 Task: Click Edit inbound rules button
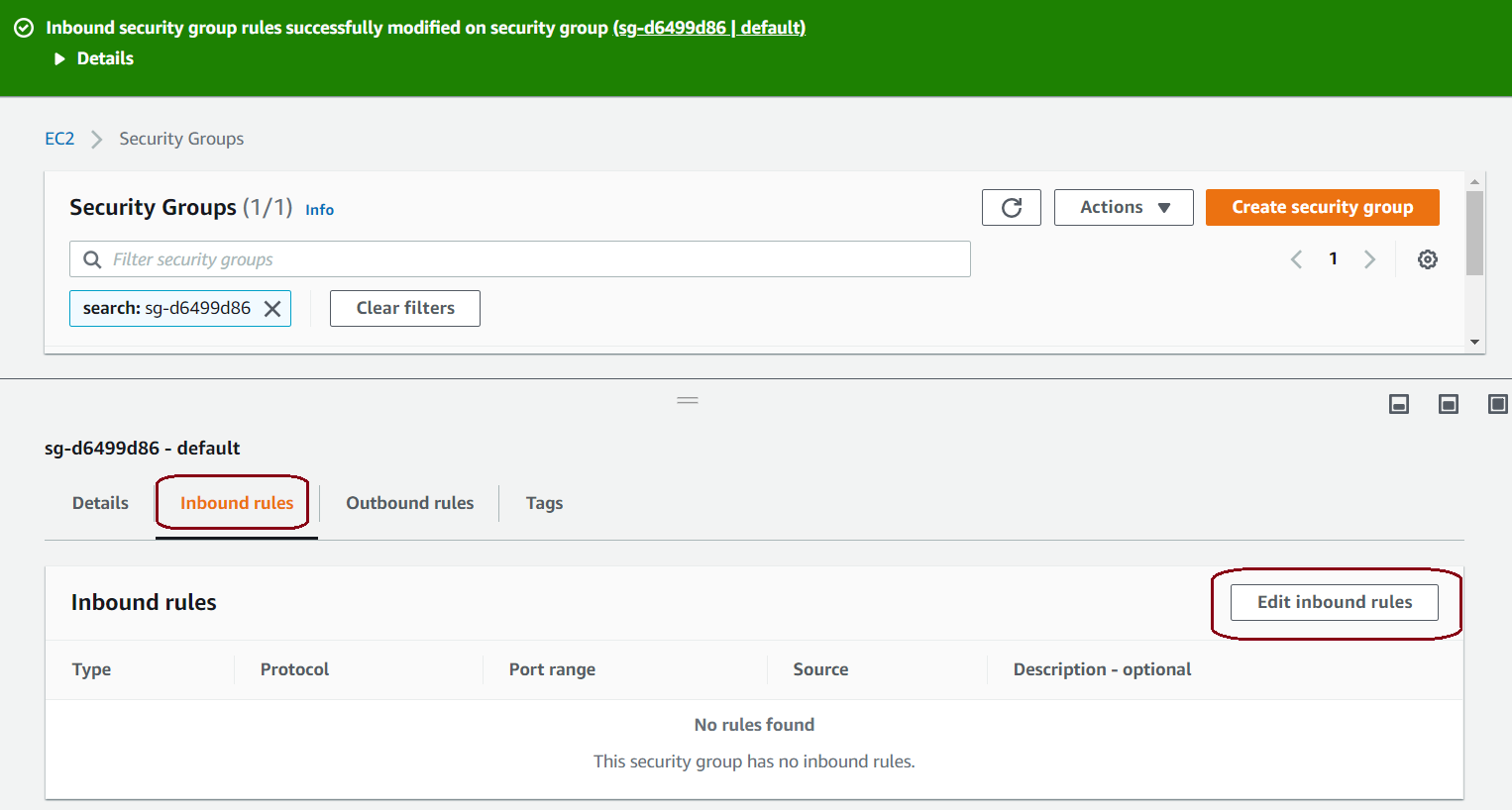coord(1334,602)
